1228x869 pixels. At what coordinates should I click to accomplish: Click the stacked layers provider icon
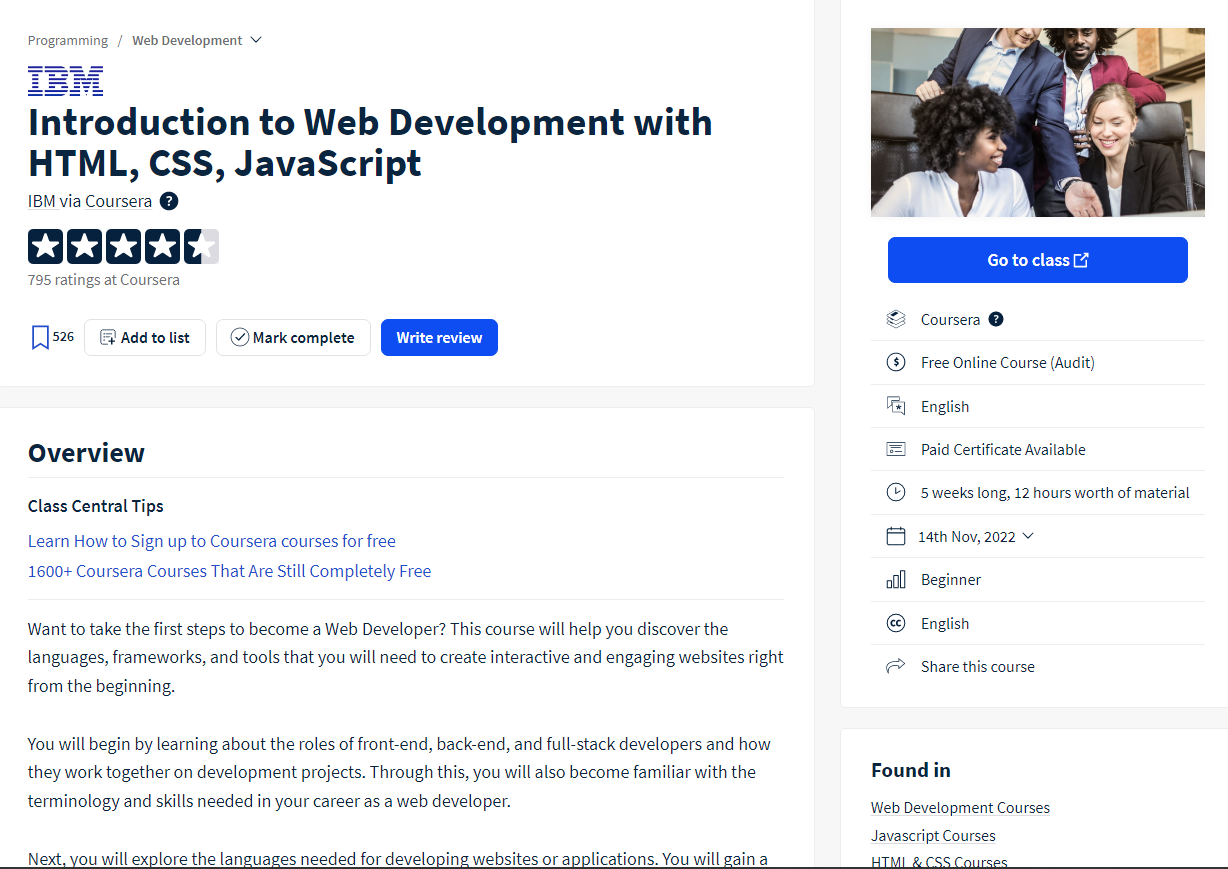(x=896, y=319)
